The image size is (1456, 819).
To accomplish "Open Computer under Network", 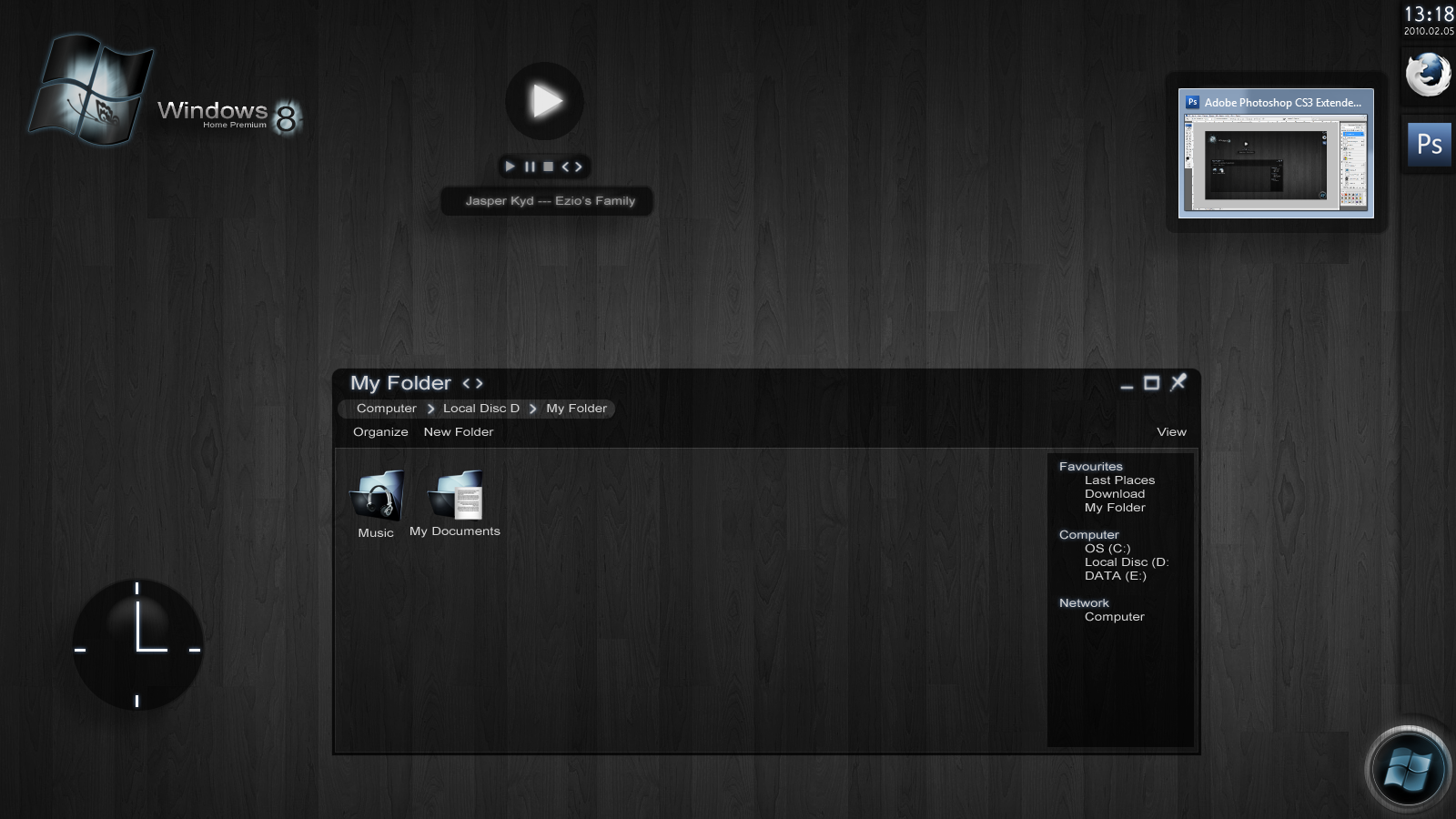I will tap(1115, 617).
